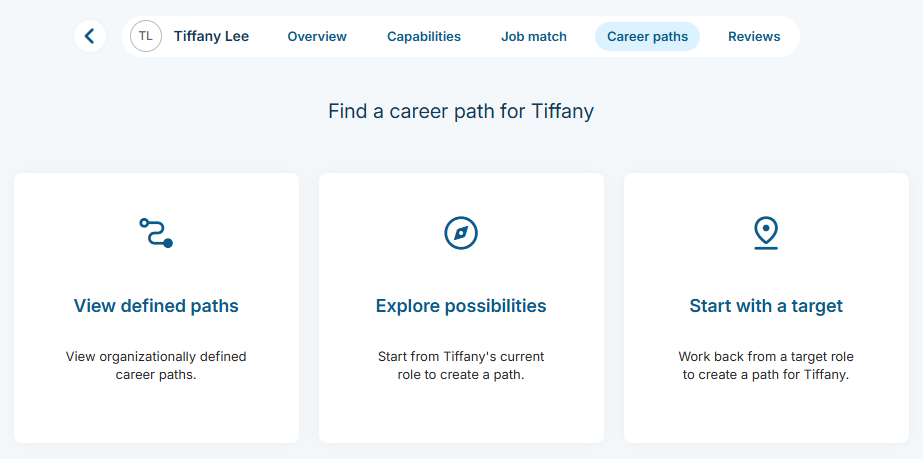Click the organizationally defined career paths description
This screenshot has height=459, width=923.
pos(156,366)
